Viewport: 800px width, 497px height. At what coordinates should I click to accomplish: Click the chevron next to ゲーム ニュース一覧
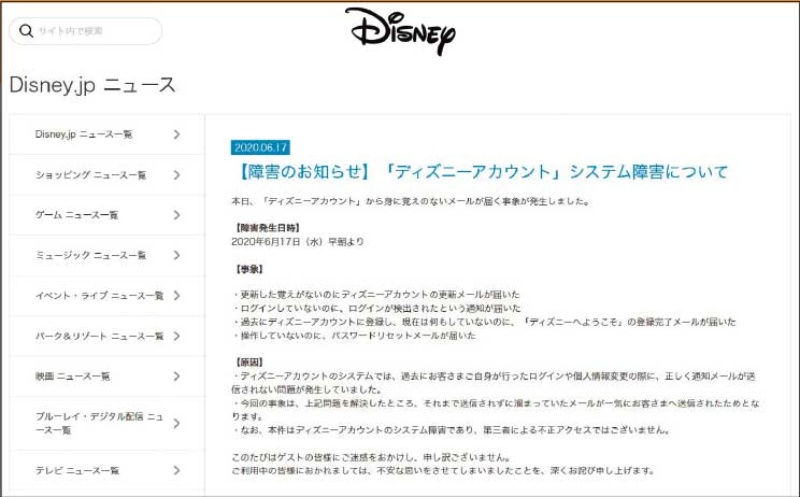(x=177, y=215)
